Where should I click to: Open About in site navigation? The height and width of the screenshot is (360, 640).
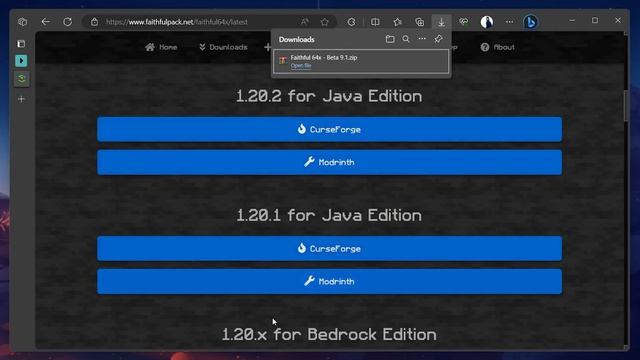[x=498, y=47]
